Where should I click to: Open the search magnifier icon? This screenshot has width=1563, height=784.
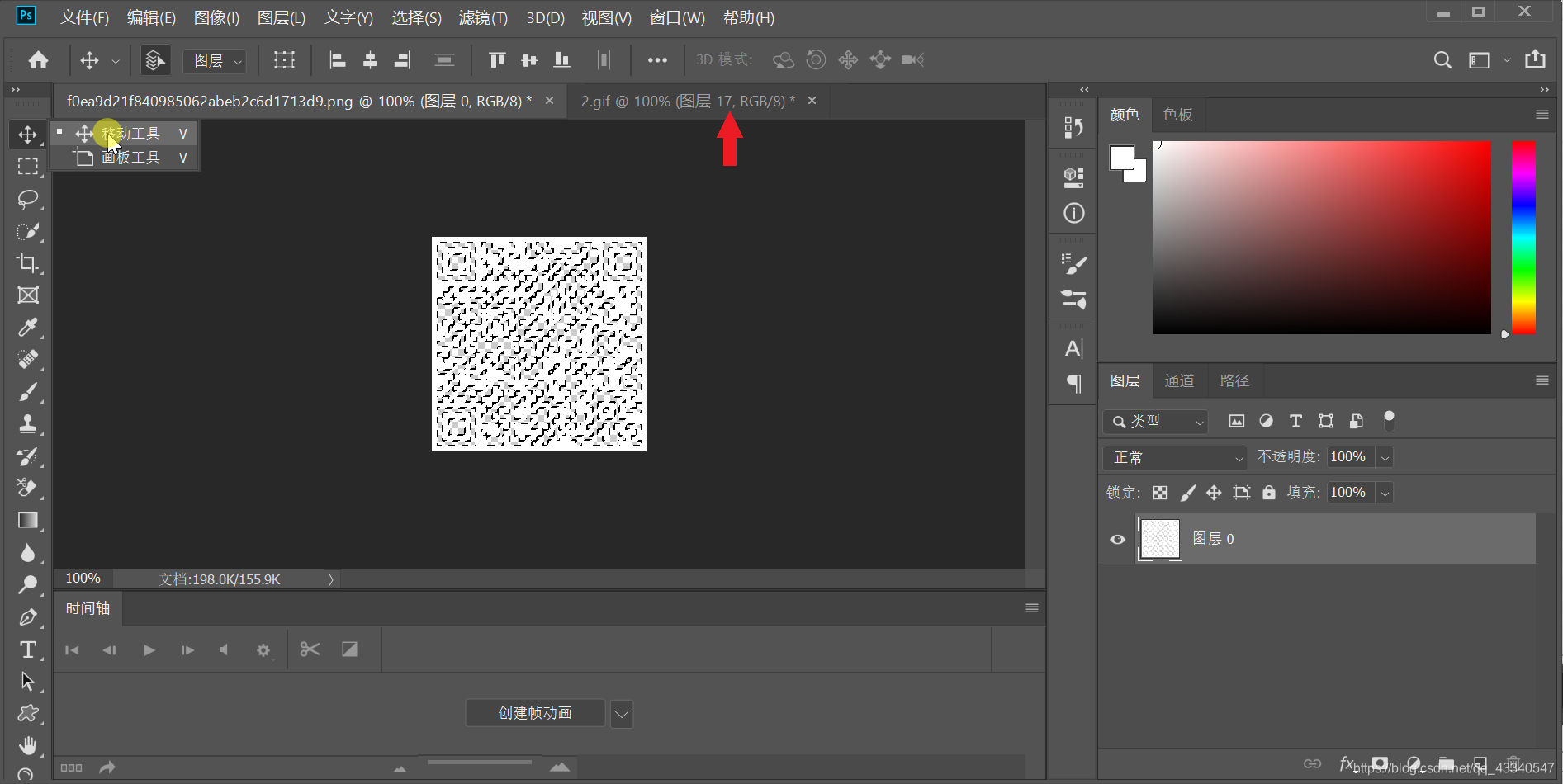(x=1442, y=60)
